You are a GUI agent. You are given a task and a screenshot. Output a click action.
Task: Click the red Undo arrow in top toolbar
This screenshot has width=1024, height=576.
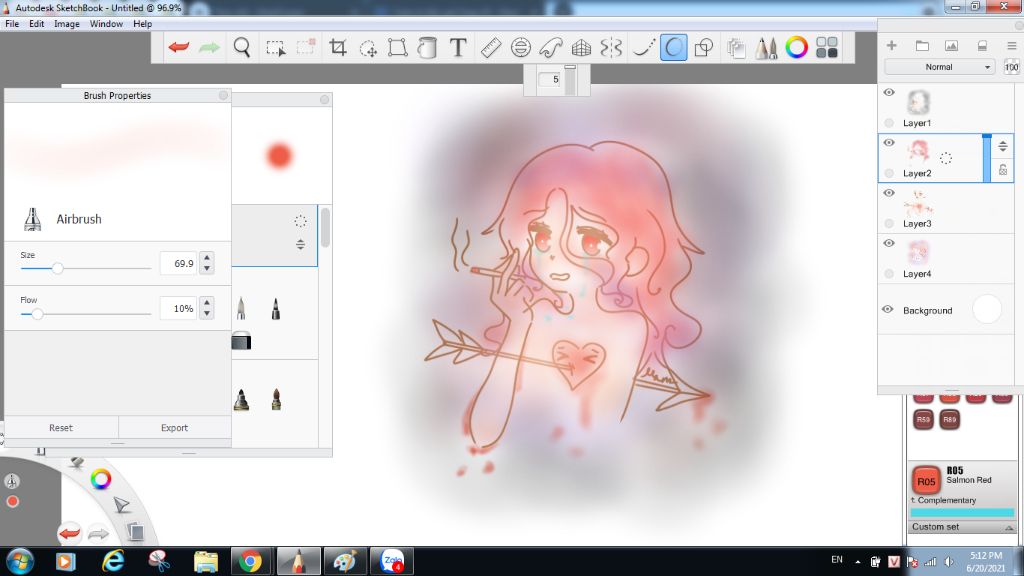point(178,47)
